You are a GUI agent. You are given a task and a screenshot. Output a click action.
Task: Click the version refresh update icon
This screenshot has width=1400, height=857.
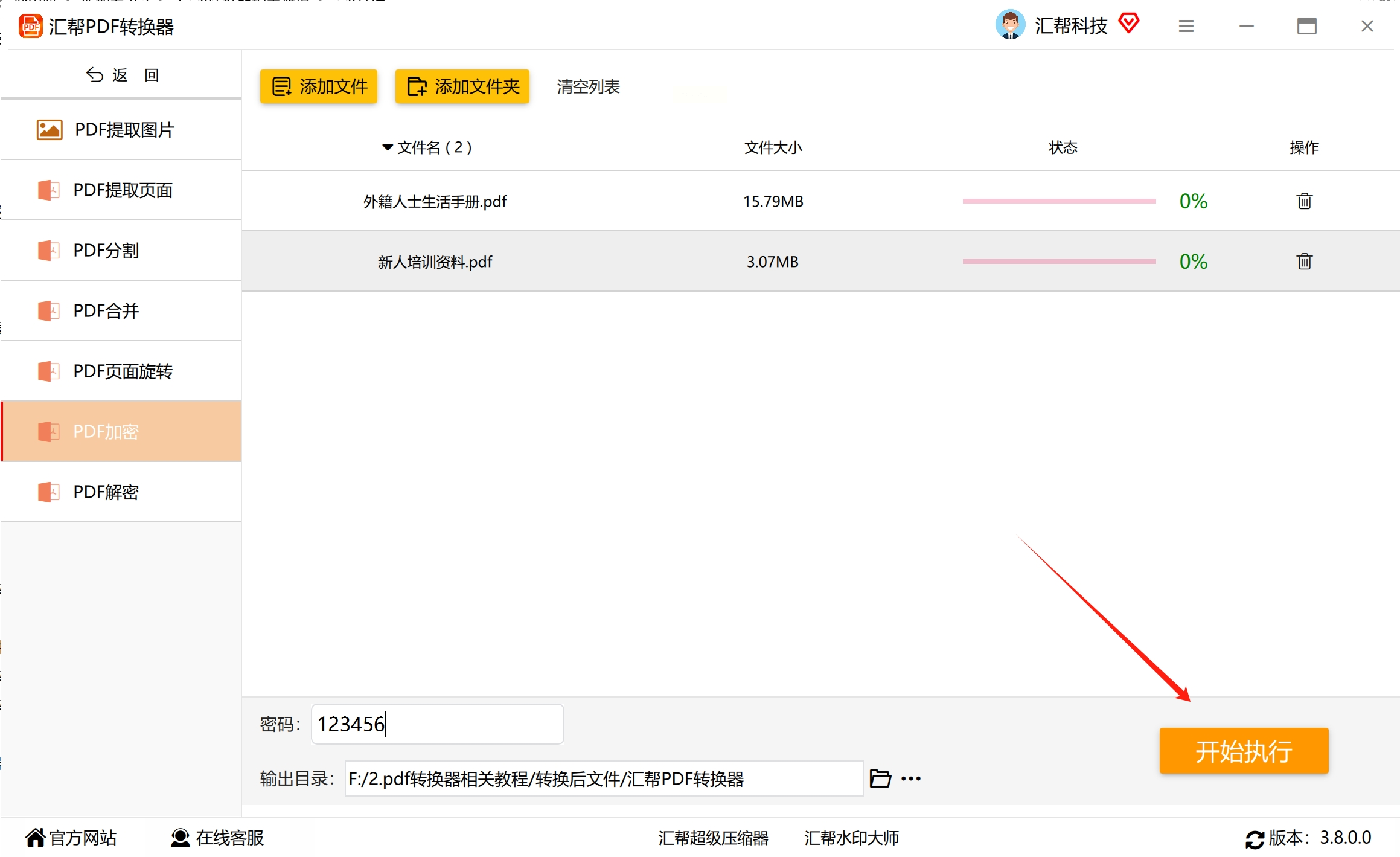pyautogui.click(x=1254, y=839)
